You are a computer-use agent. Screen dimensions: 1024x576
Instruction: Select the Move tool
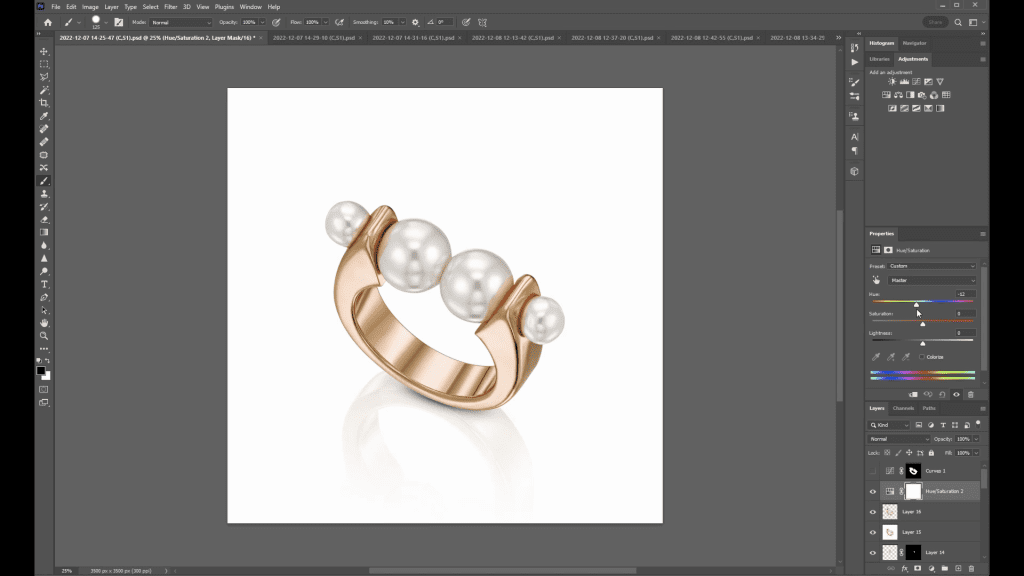(44, 51)
